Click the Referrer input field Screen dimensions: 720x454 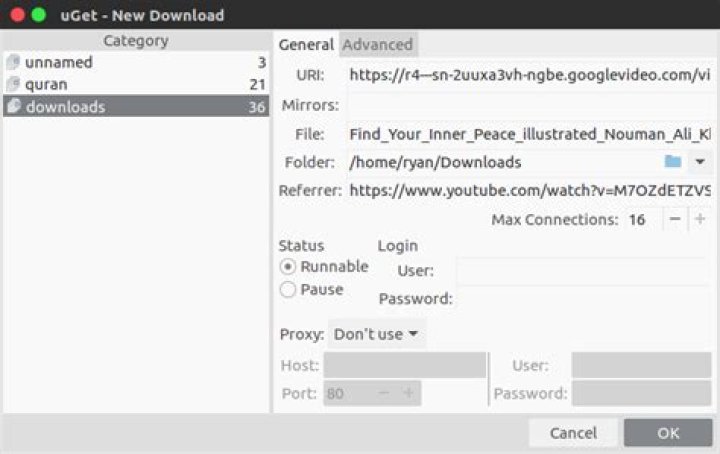529,191
